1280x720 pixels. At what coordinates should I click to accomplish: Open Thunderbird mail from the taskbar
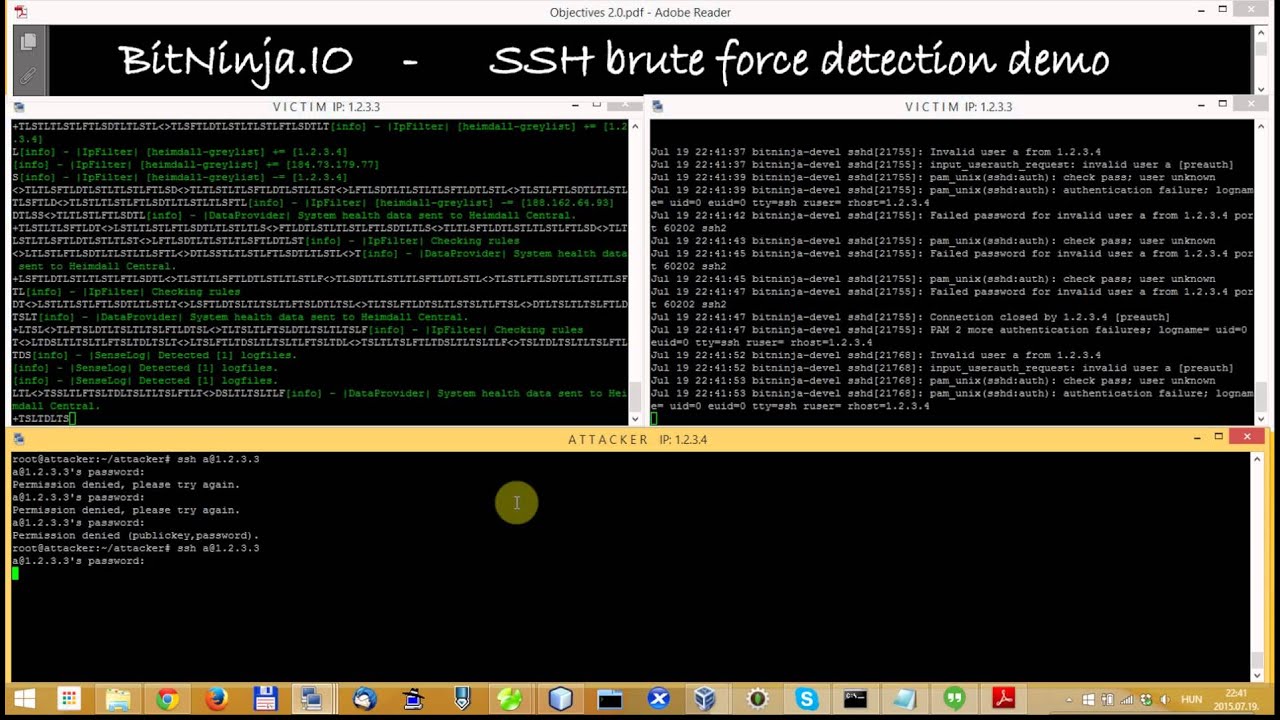[x=364, y=699]
